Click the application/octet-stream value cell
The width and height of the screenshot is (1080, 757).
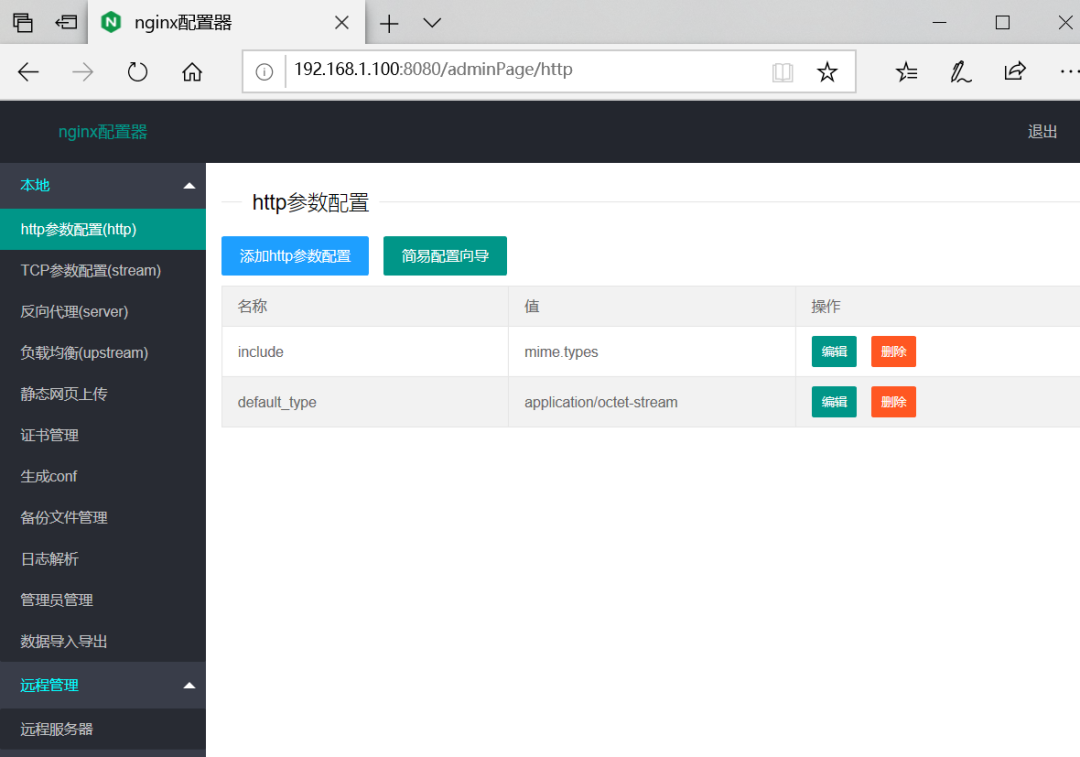[652, 402]
